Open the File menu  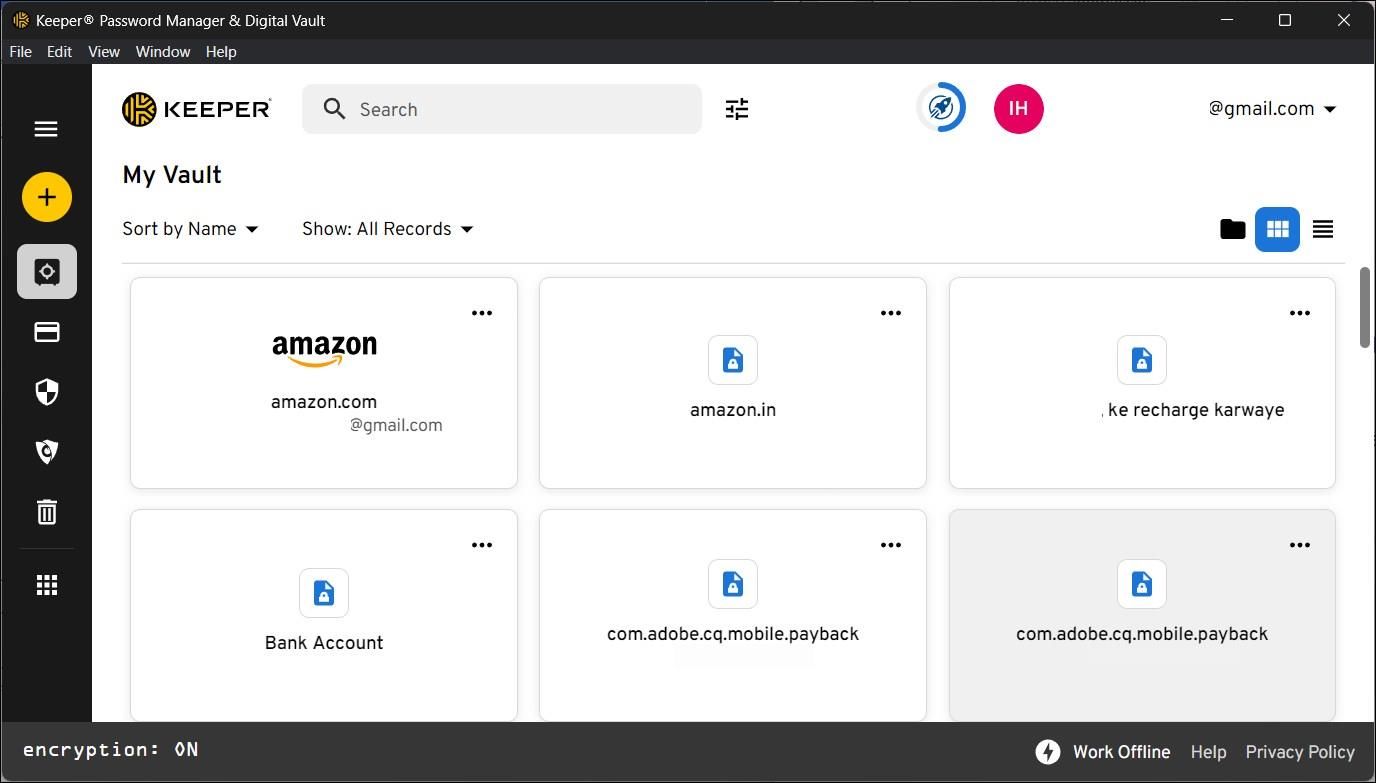[x=20, y=51]
